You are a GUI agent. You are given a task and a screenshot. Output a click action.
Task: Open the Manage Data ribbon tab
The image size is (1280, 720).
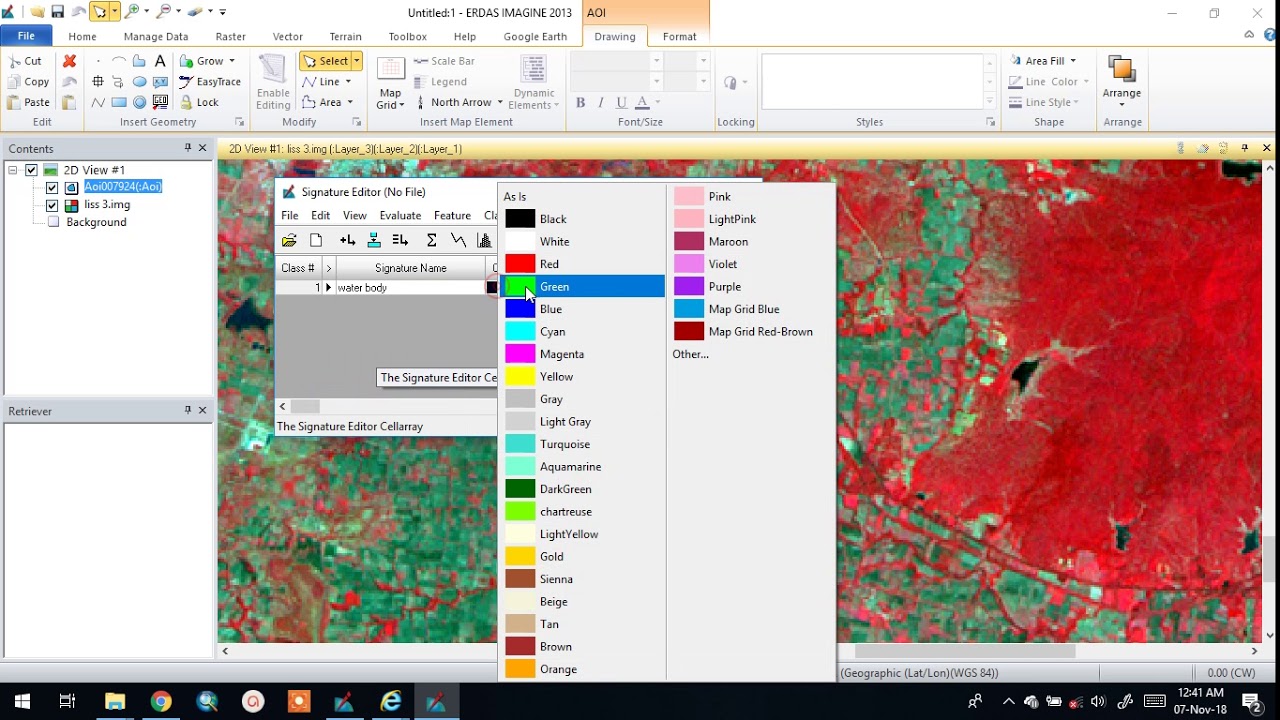156,36
